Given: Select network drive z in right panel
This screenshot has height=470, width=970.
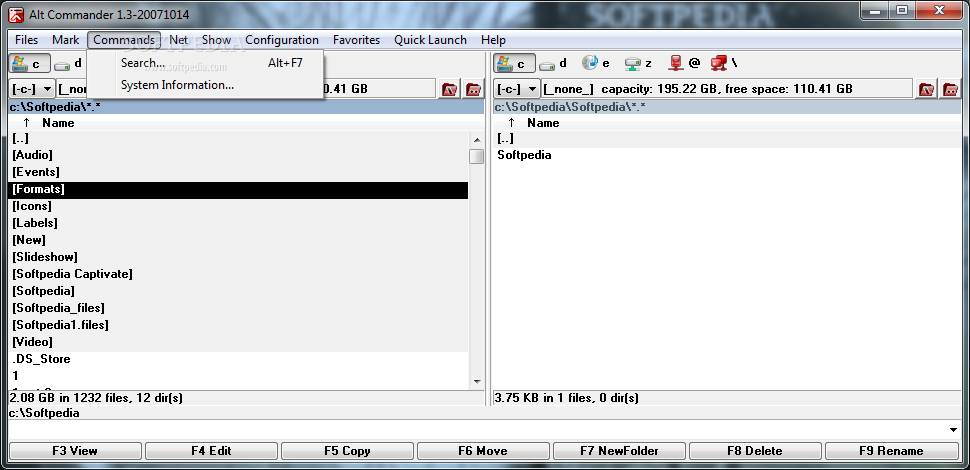Looking at the screenshot, I should 638,63.
